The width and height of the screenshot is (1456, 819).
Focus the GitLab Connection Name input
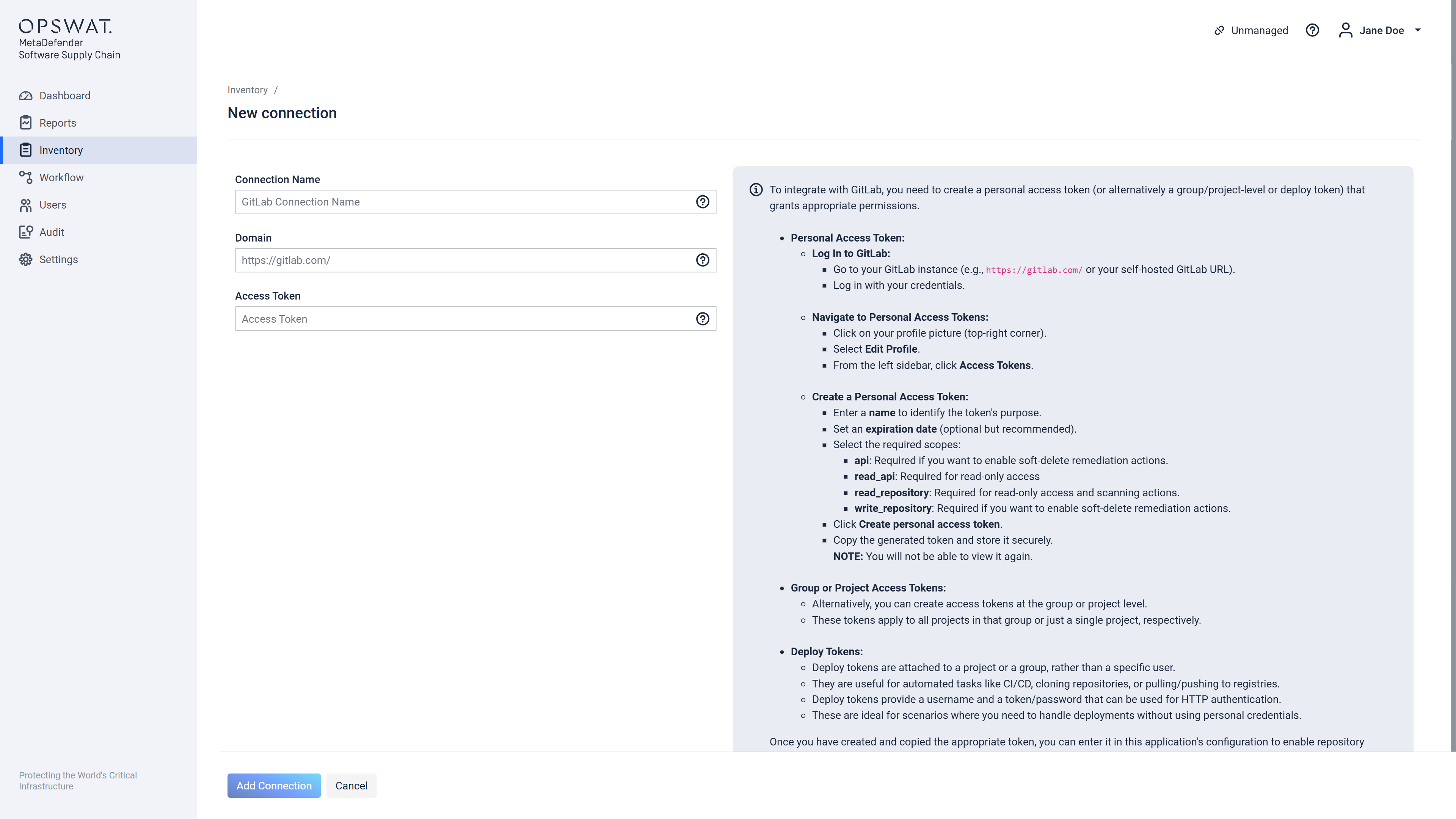463,202
